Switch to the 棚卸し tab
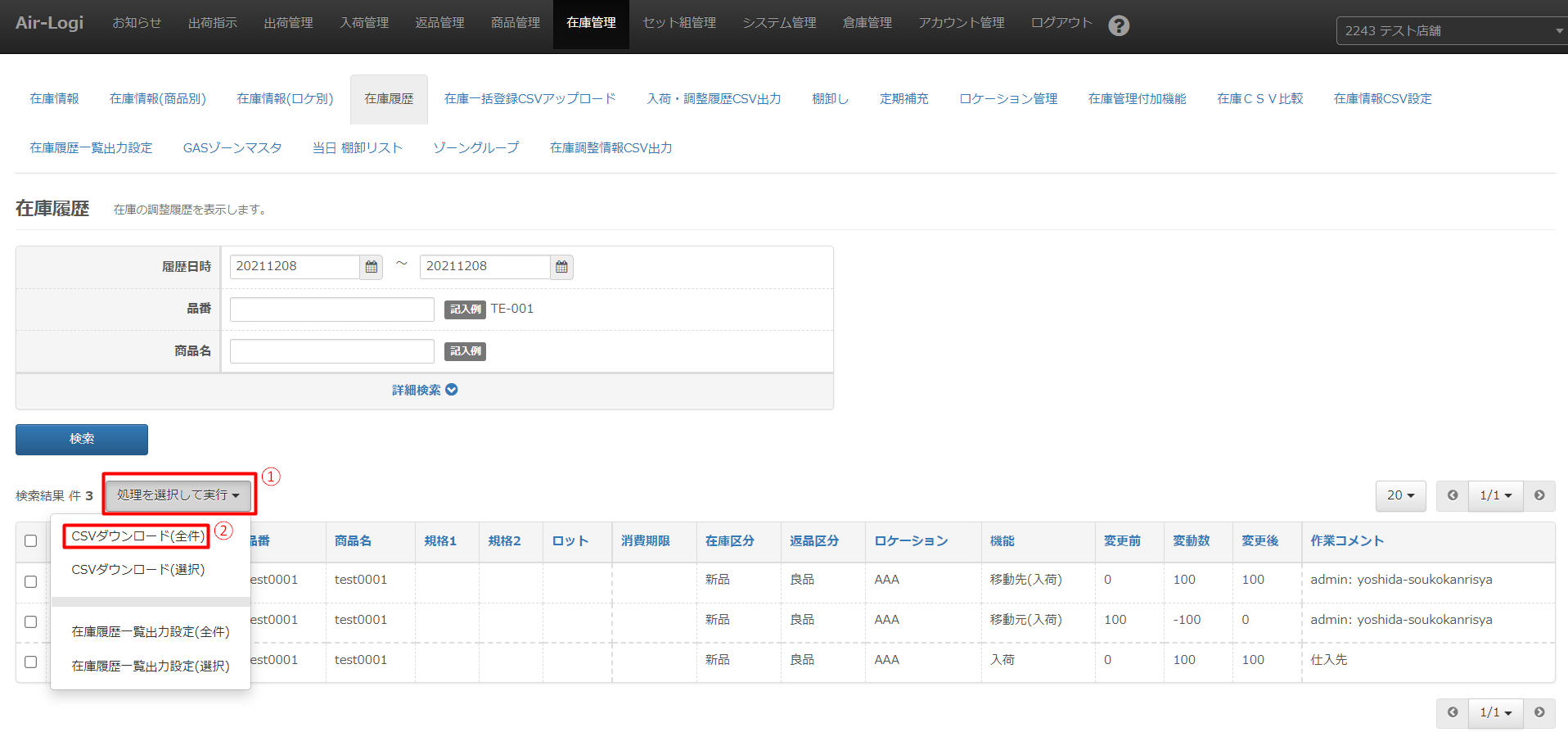Screen dimensions: 1568x732 (830, 99)
